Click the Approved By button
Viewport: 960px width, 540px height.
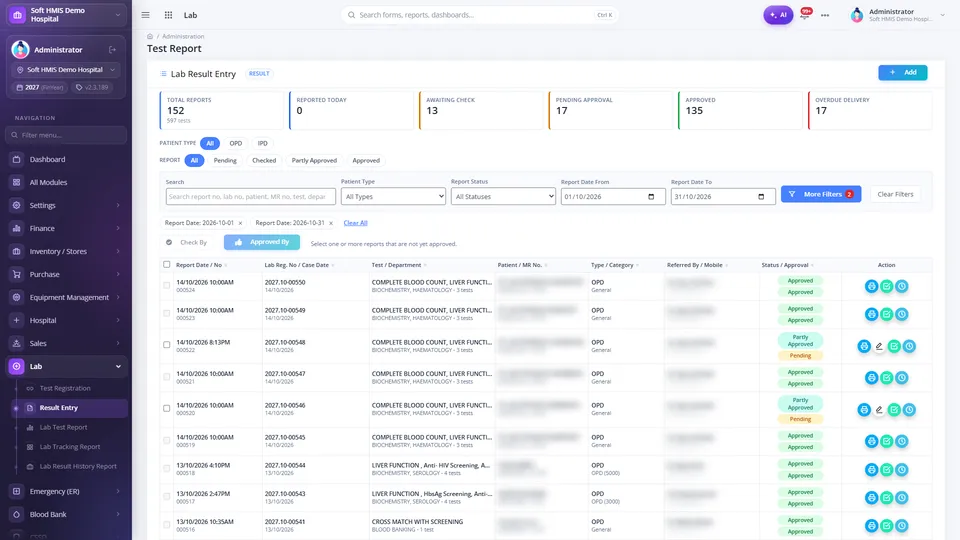(x=262, y=242)
